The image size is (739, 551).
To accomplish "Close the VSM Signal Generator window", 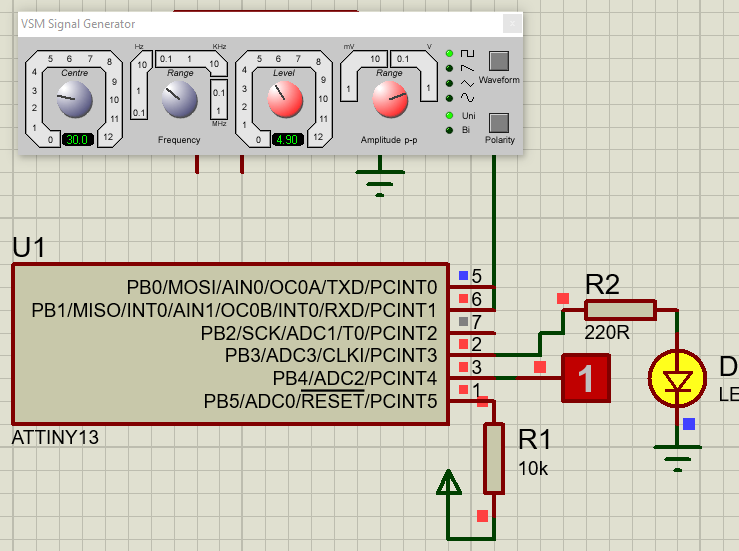I will click(511, 23).
